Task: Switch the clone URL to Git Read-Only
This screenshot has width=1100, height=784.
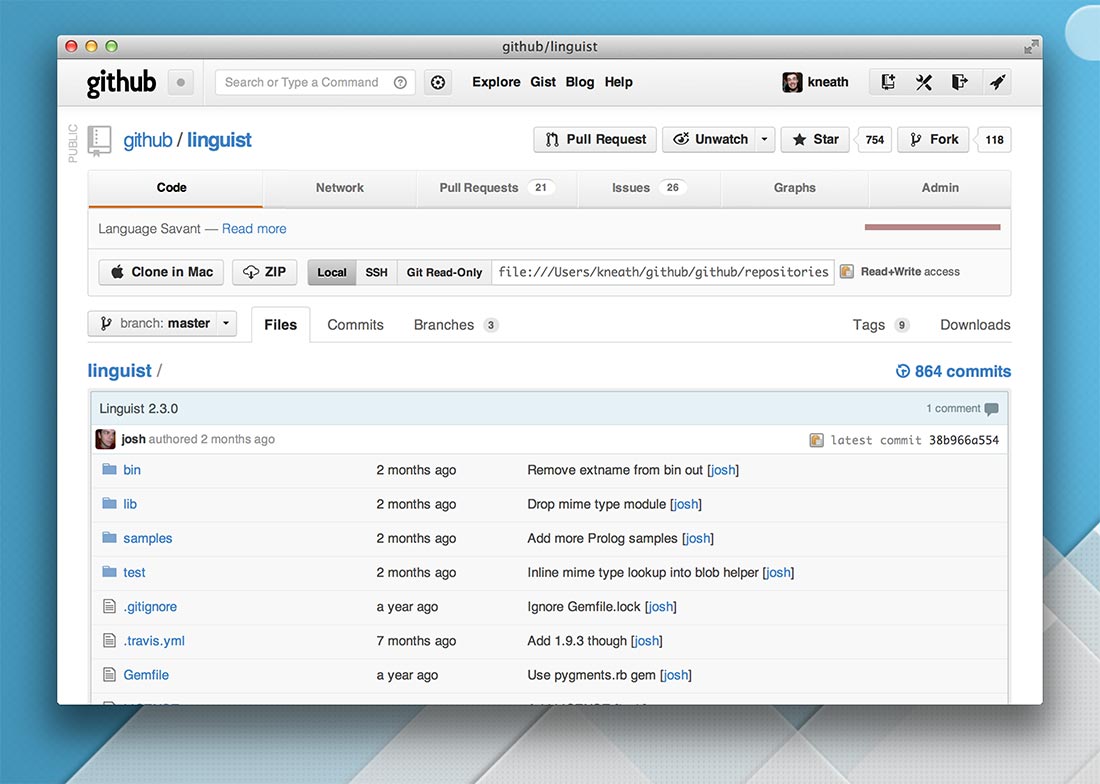Action: click(443, 272)
